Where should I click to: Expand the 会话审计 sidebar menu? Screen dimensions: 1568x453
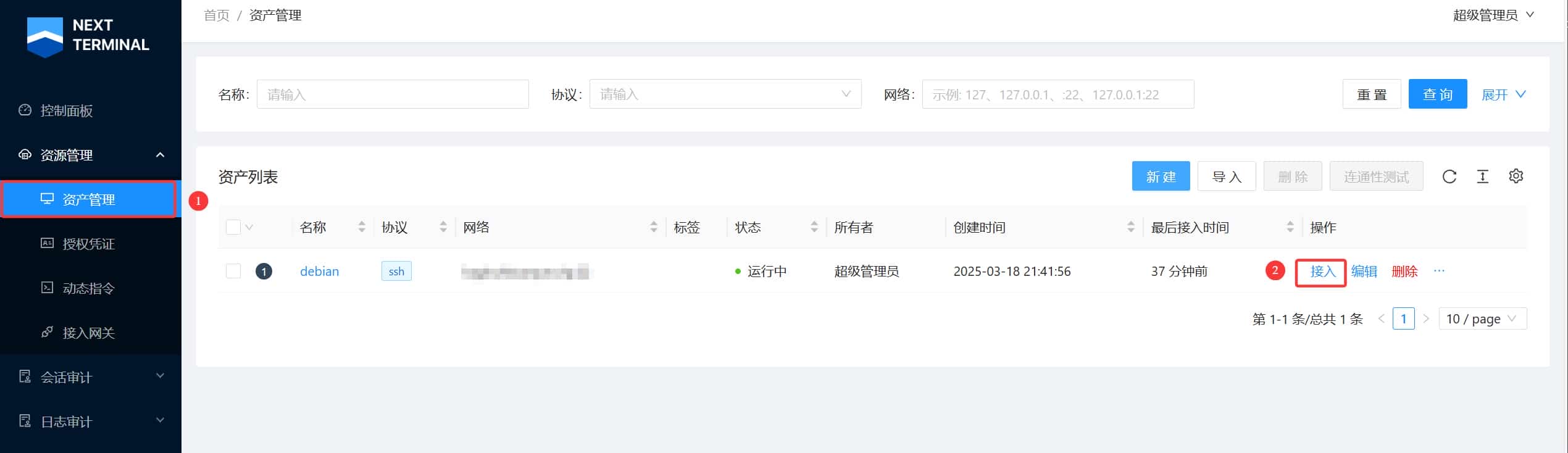pyautogui.click(x=91, y=377)
